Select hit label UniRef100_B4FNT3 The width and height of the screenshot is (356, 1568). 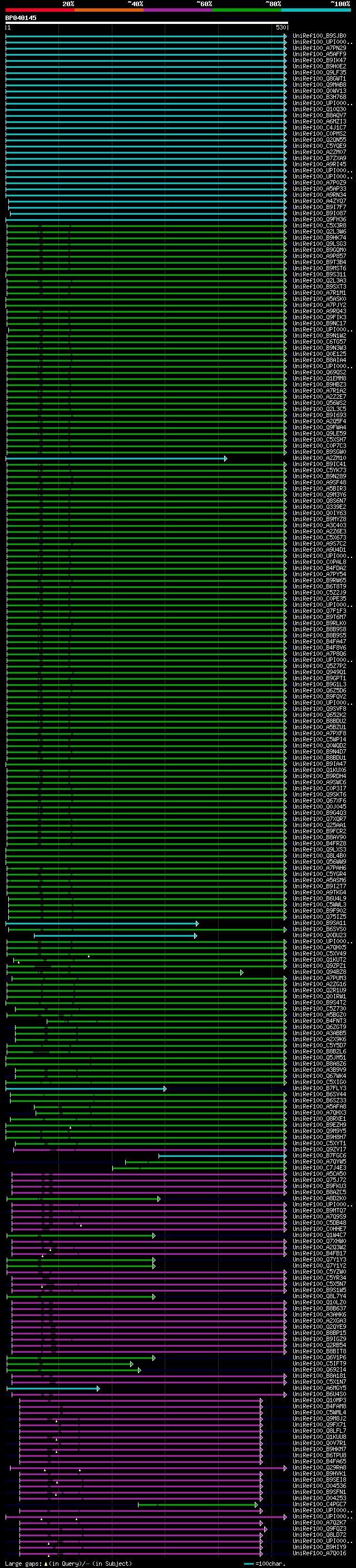coord(319,1021)
